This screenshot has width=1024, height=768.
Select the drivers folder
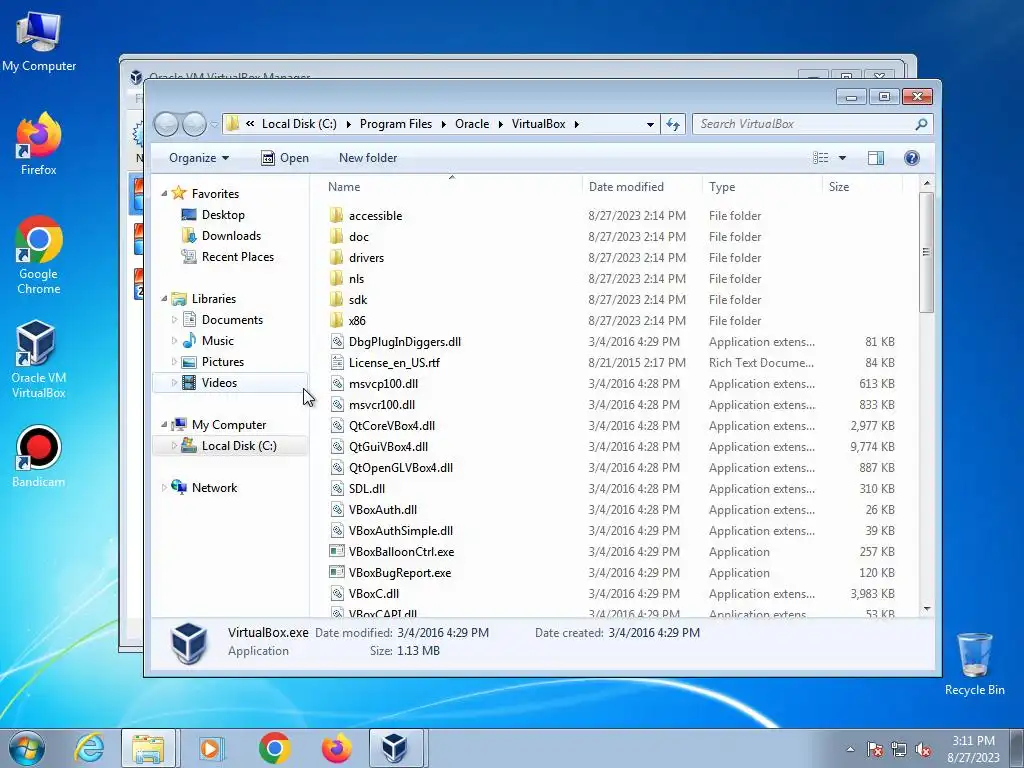coord(366,257)
